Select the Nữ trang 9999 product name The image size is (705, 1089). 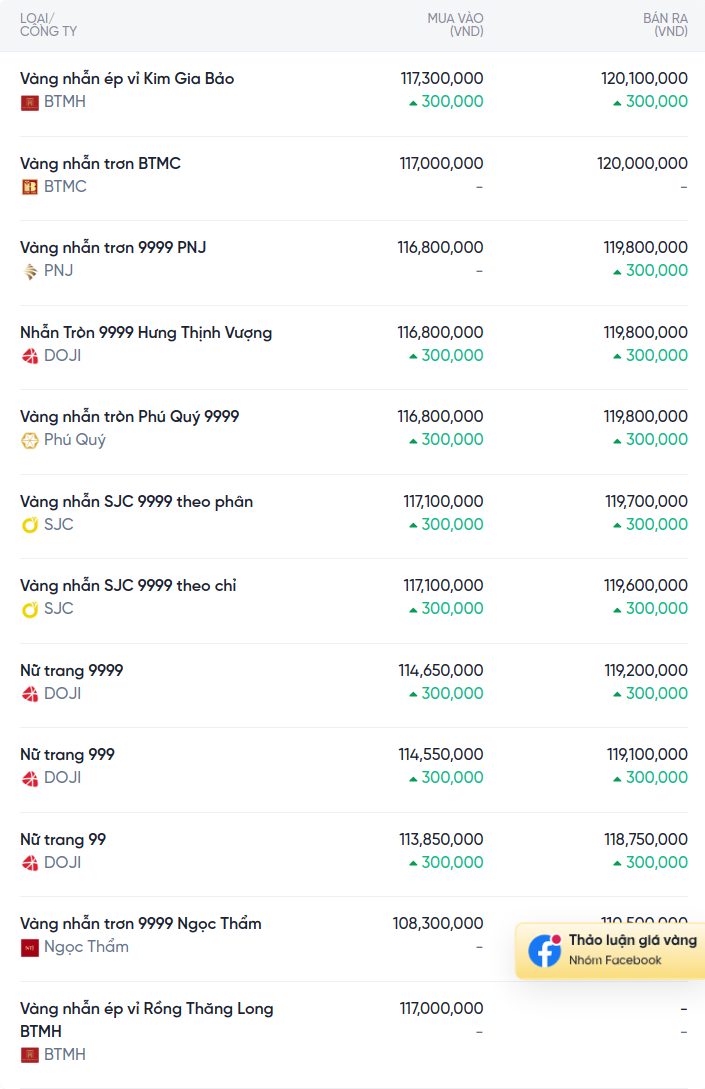(72, 670)
